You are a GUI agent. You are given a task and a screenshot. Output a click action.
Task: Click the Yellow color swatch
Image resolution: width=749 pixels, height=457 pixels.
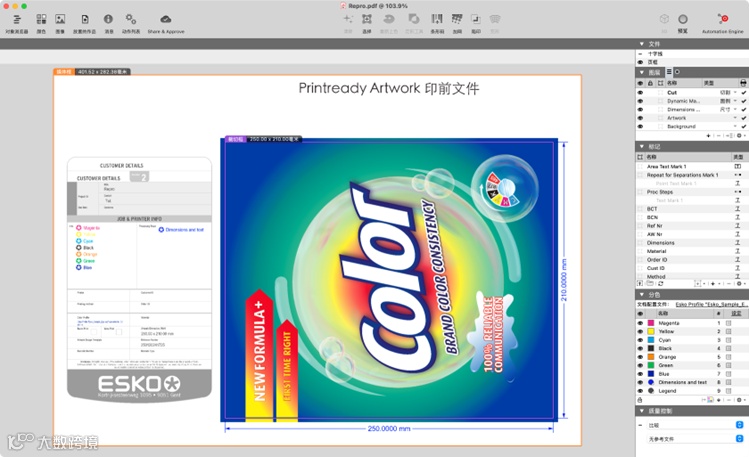click(x=651, y=331)
